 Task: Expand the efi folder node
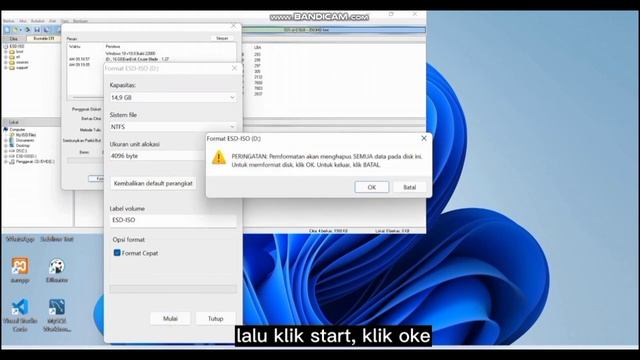pos(6,57)
